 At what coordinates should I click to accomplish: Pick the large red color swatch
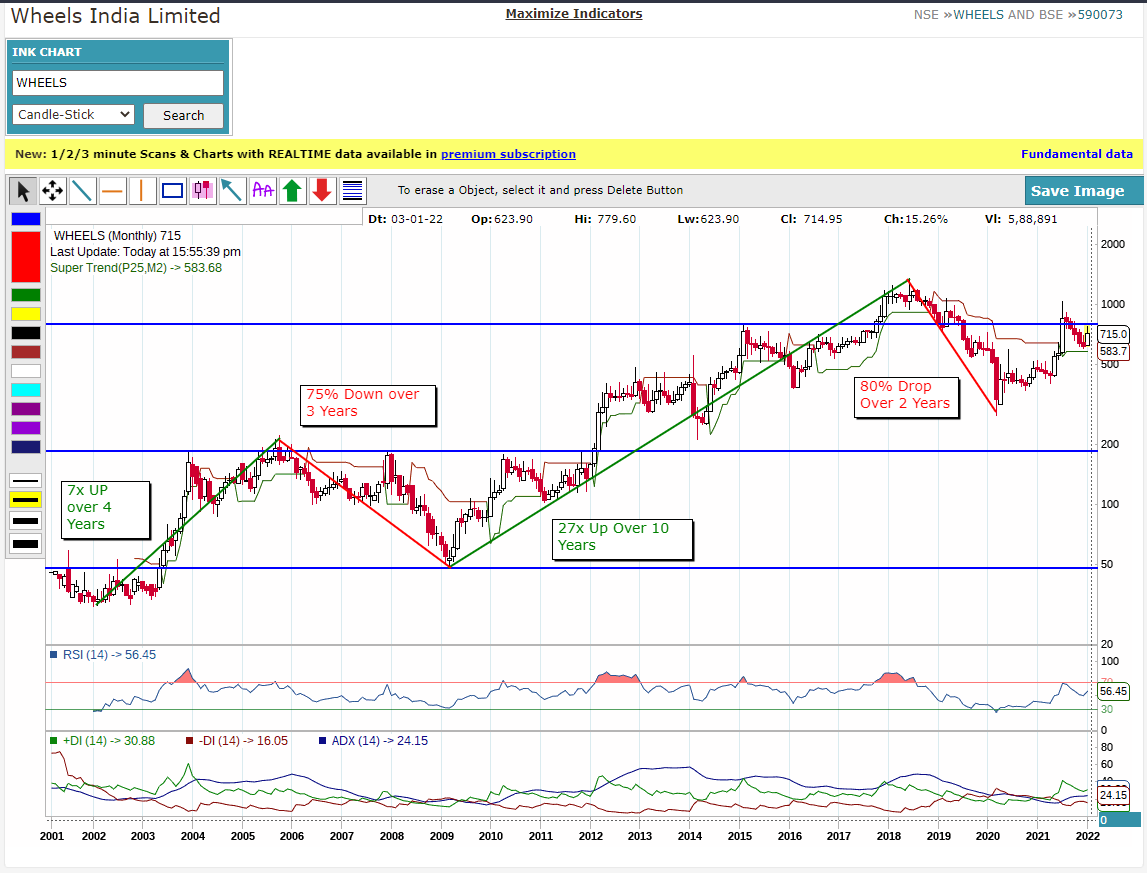[x=26, y=257]
